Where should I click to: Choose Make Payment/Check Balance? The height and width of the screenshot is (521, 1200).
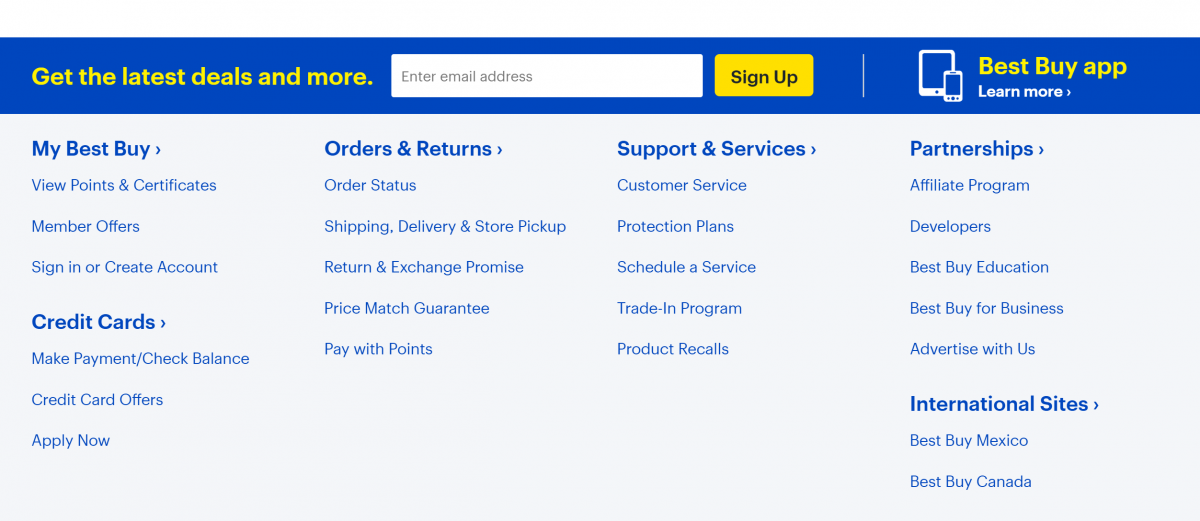(140, 358)
